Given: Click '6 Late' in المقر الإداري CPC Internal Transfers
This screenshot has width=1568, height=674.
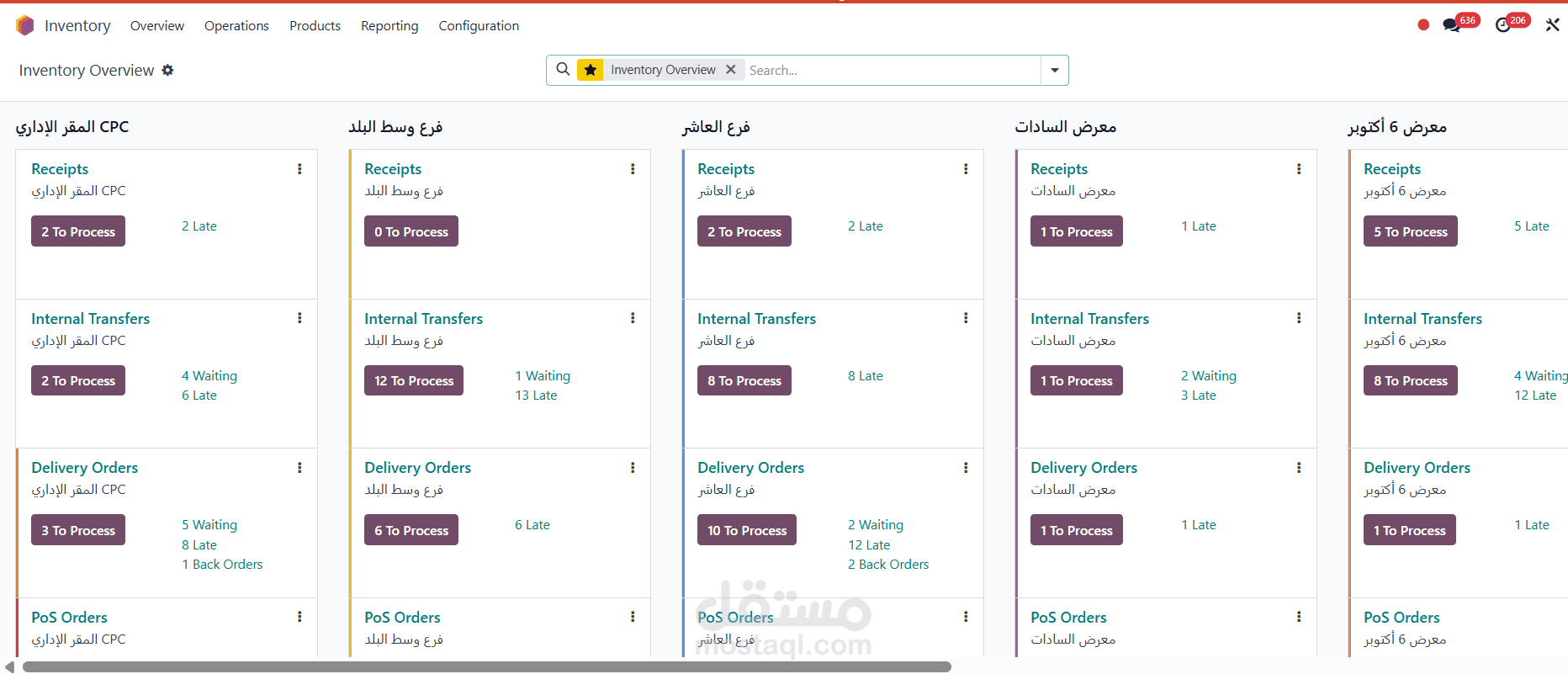Looking at the screenshot, I should [199, 395].
